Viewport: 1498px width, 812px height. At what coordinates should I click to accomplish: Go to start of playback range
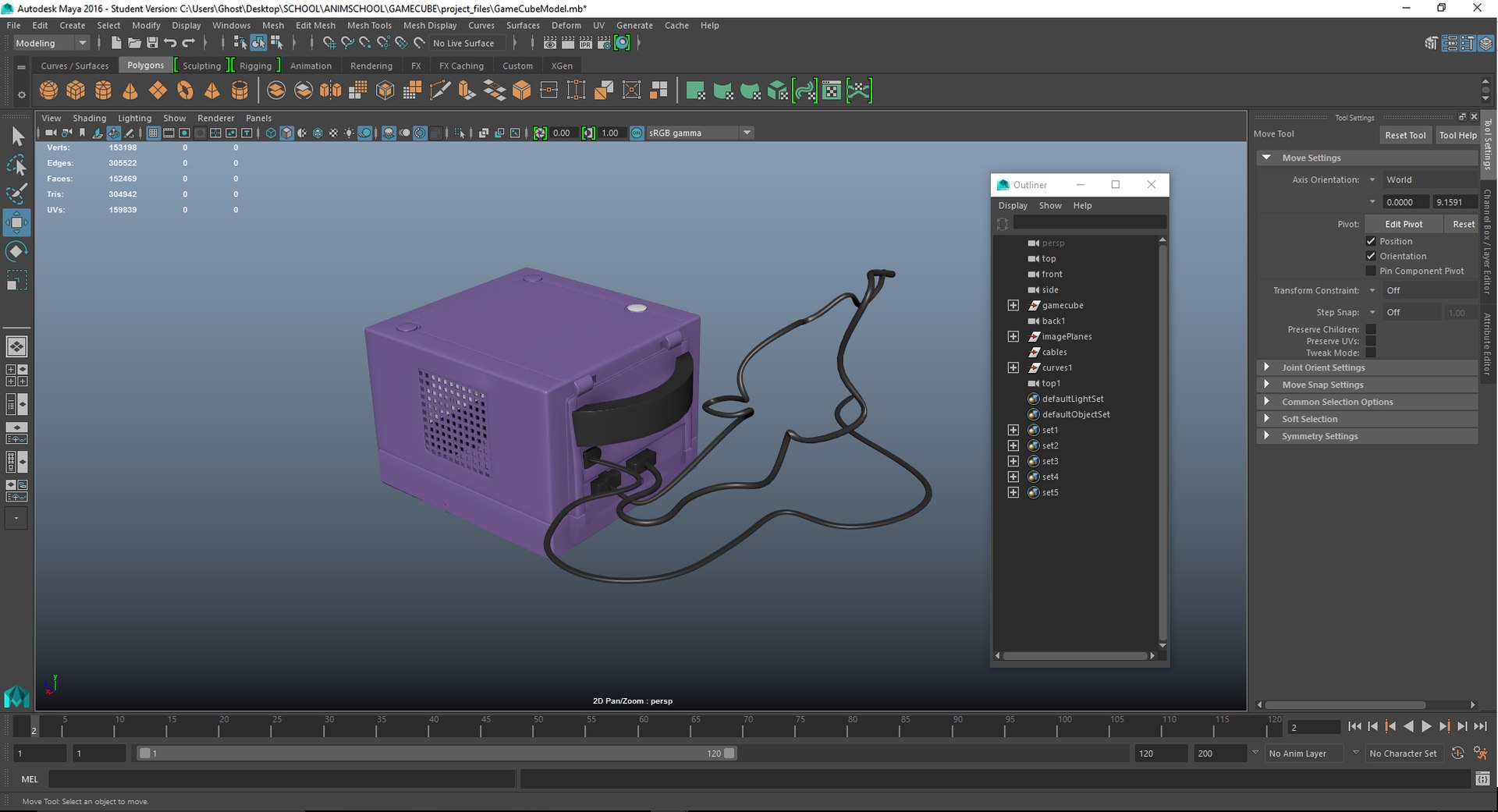[x=1354, y=726]
